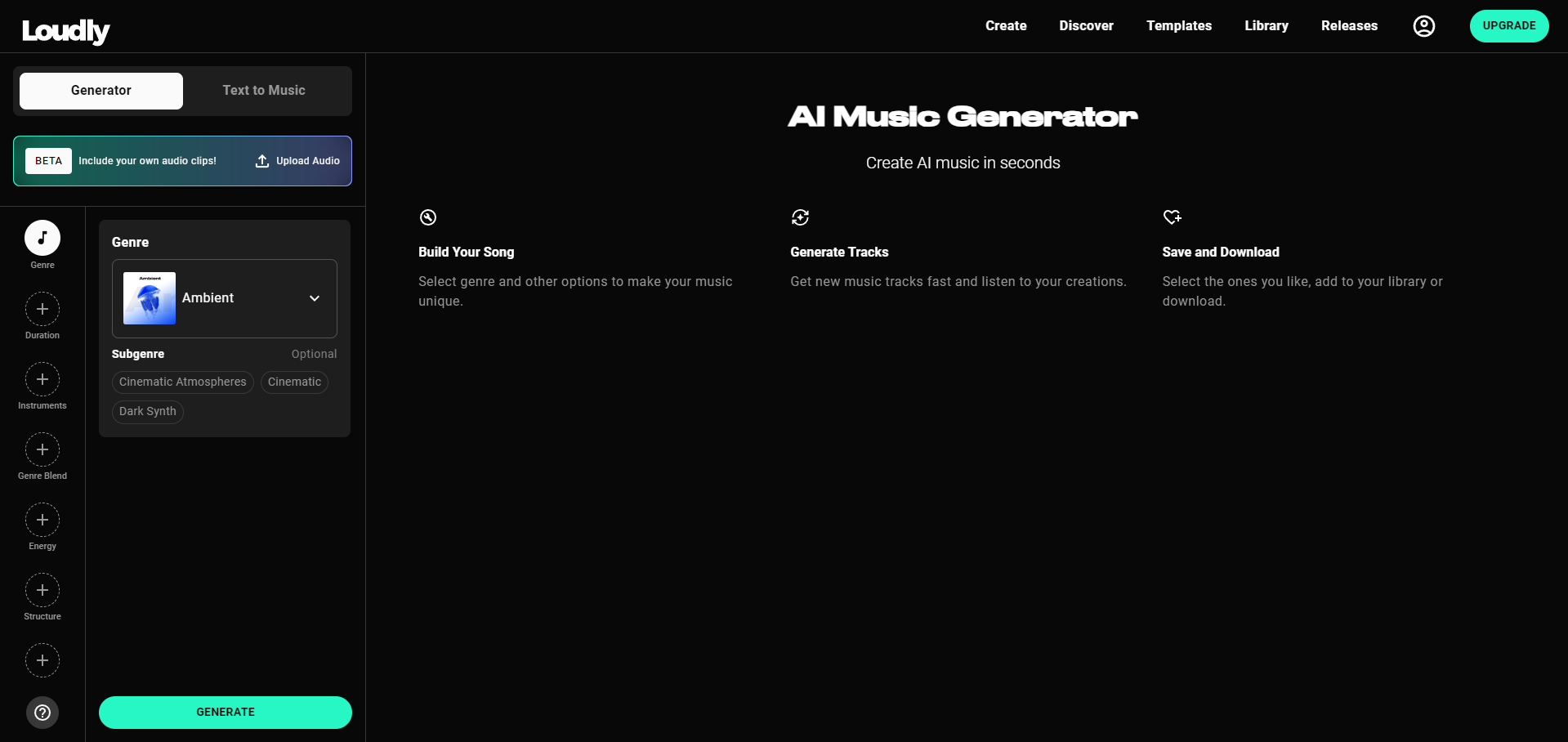Select the Genre music note icon
Viewport: 1568px width, 742px height.
coord(42,238)
